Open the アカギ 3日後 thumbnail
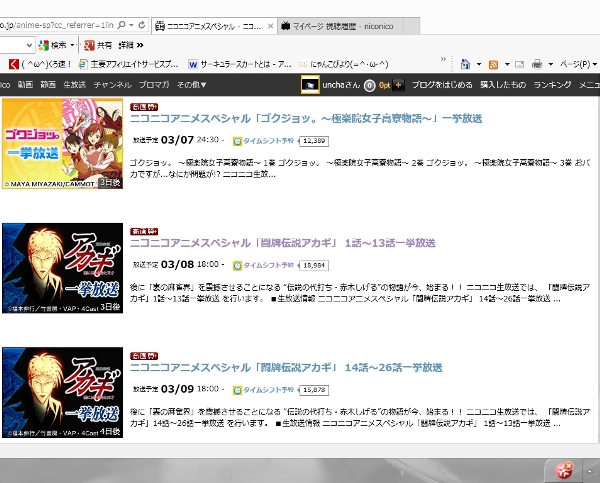The image size is (600, 483). pyautogui.click(x=62, y=268)
